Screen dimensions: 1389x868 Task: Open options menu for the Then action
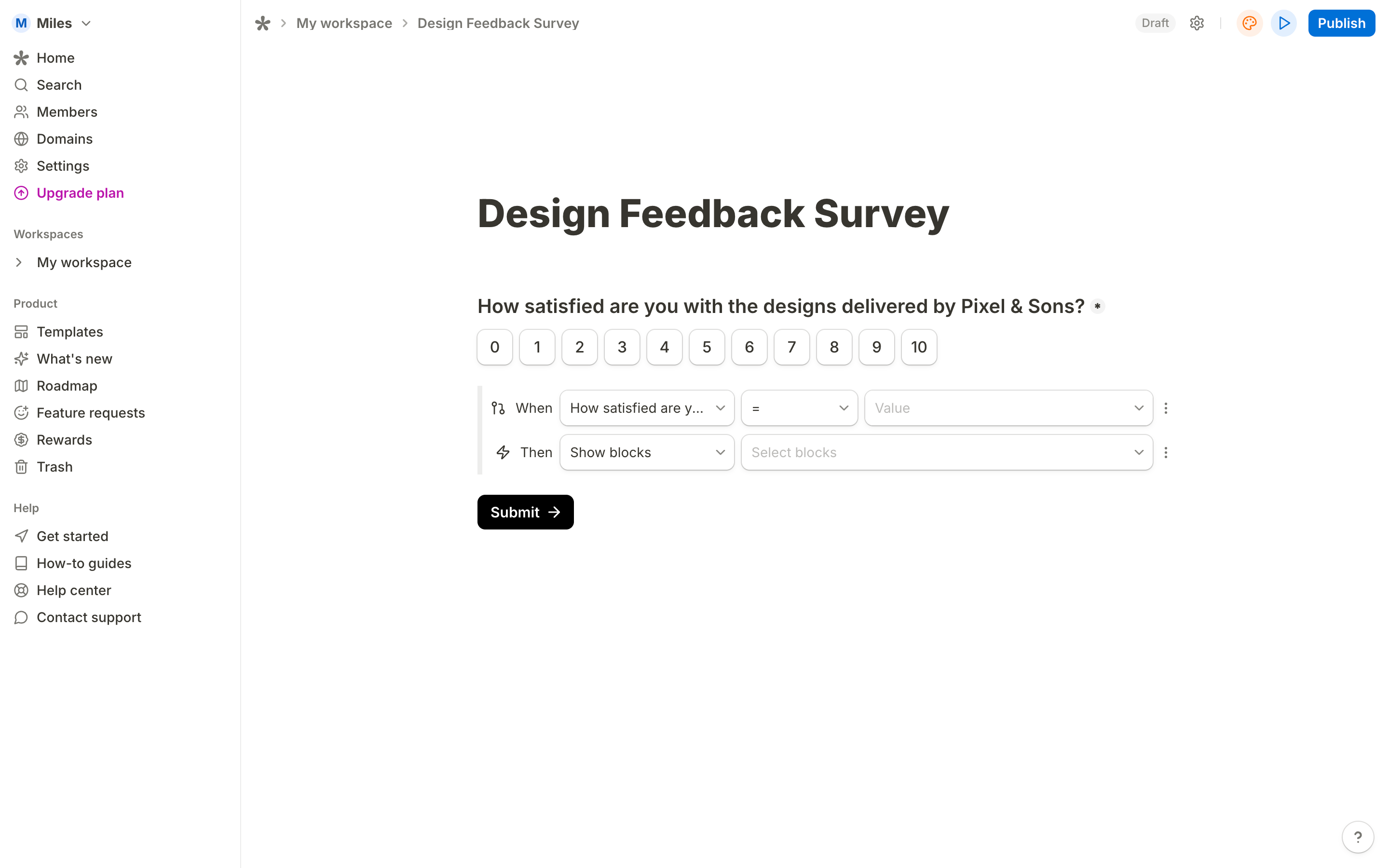click(x=1166, y=452)
